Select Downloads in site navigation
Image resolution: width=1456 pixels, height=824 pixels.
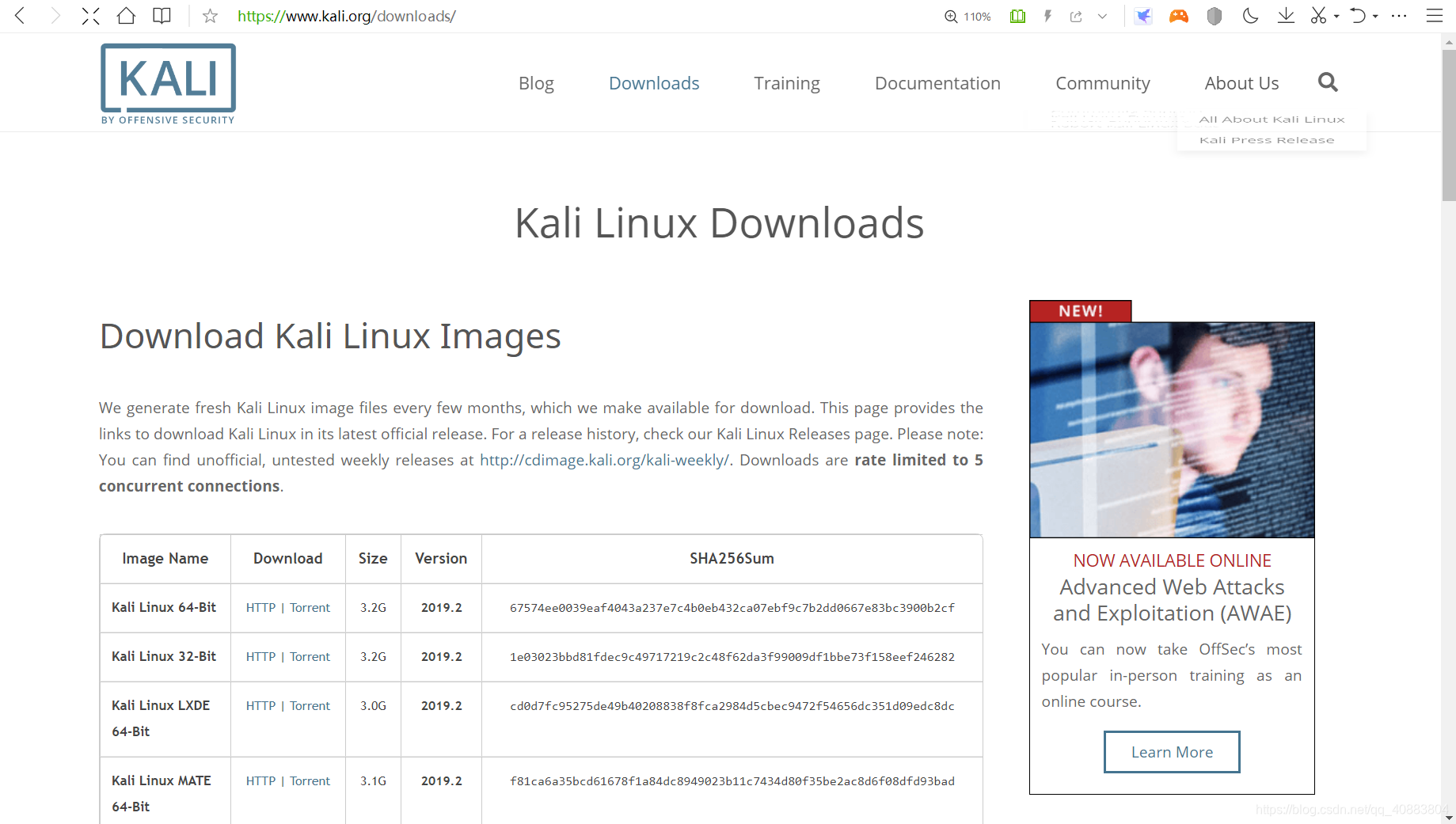coord(654,83)
